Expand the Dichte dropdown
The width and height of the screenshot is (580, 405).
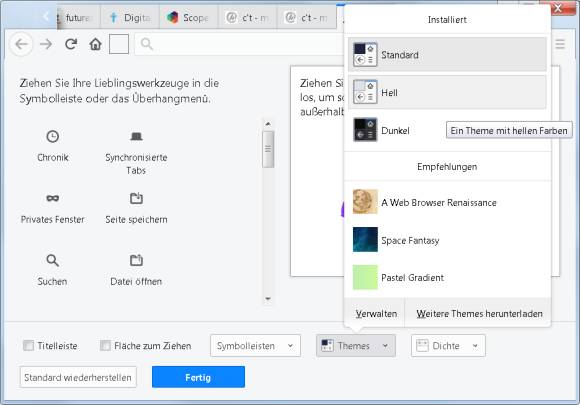pos(448,345)
